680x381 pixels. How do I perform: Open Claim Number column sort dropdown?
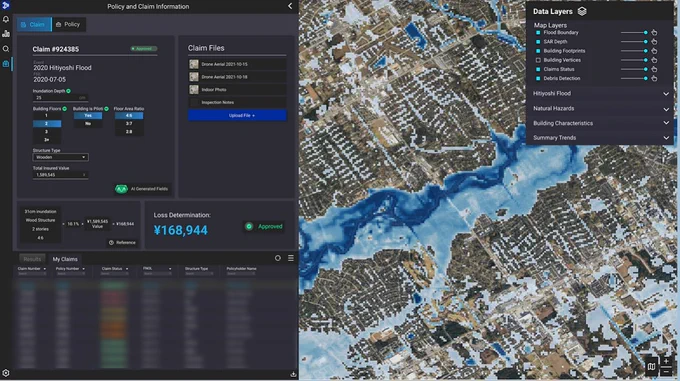point(44,269)
